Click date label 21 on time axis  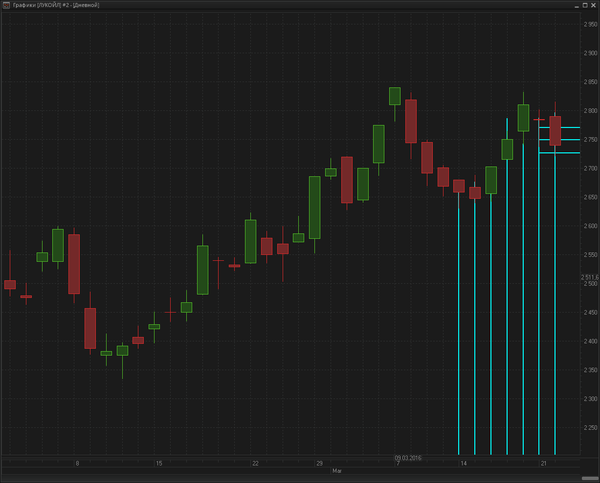click(544, 463)
